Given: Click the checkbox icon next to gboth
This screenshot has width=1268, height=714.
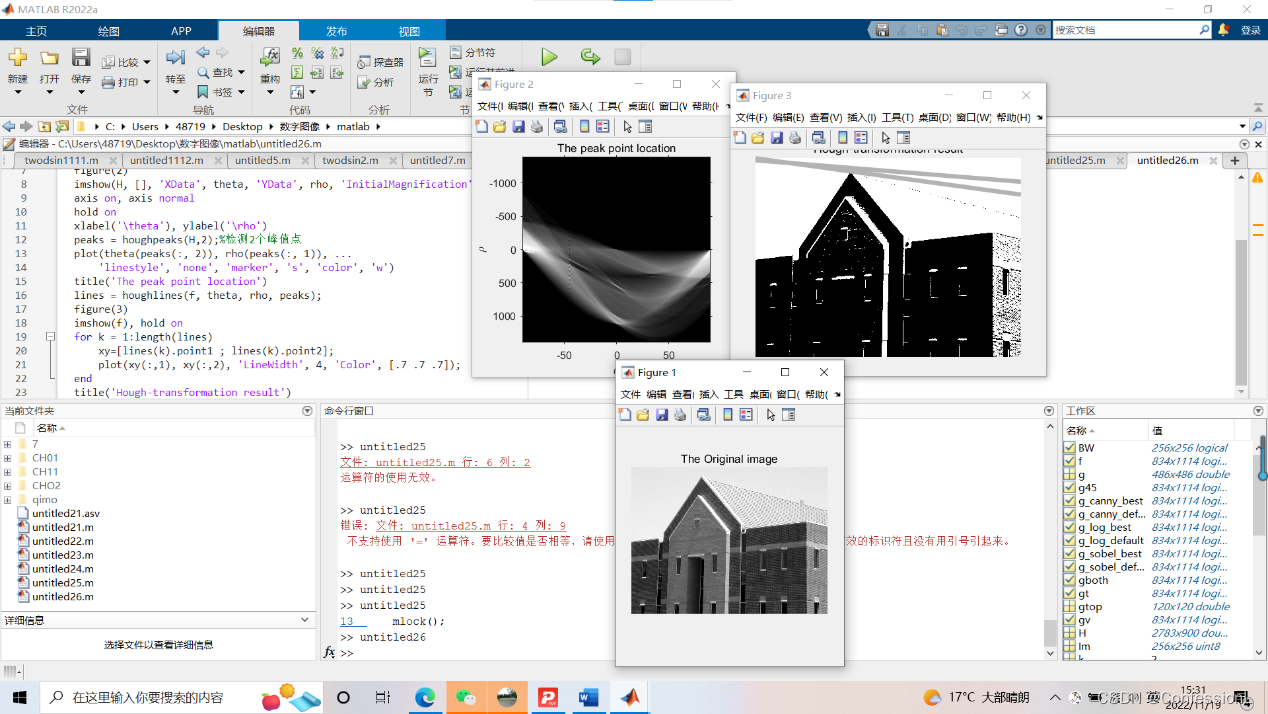Looking at the screenshot, I should (1071, 580).
